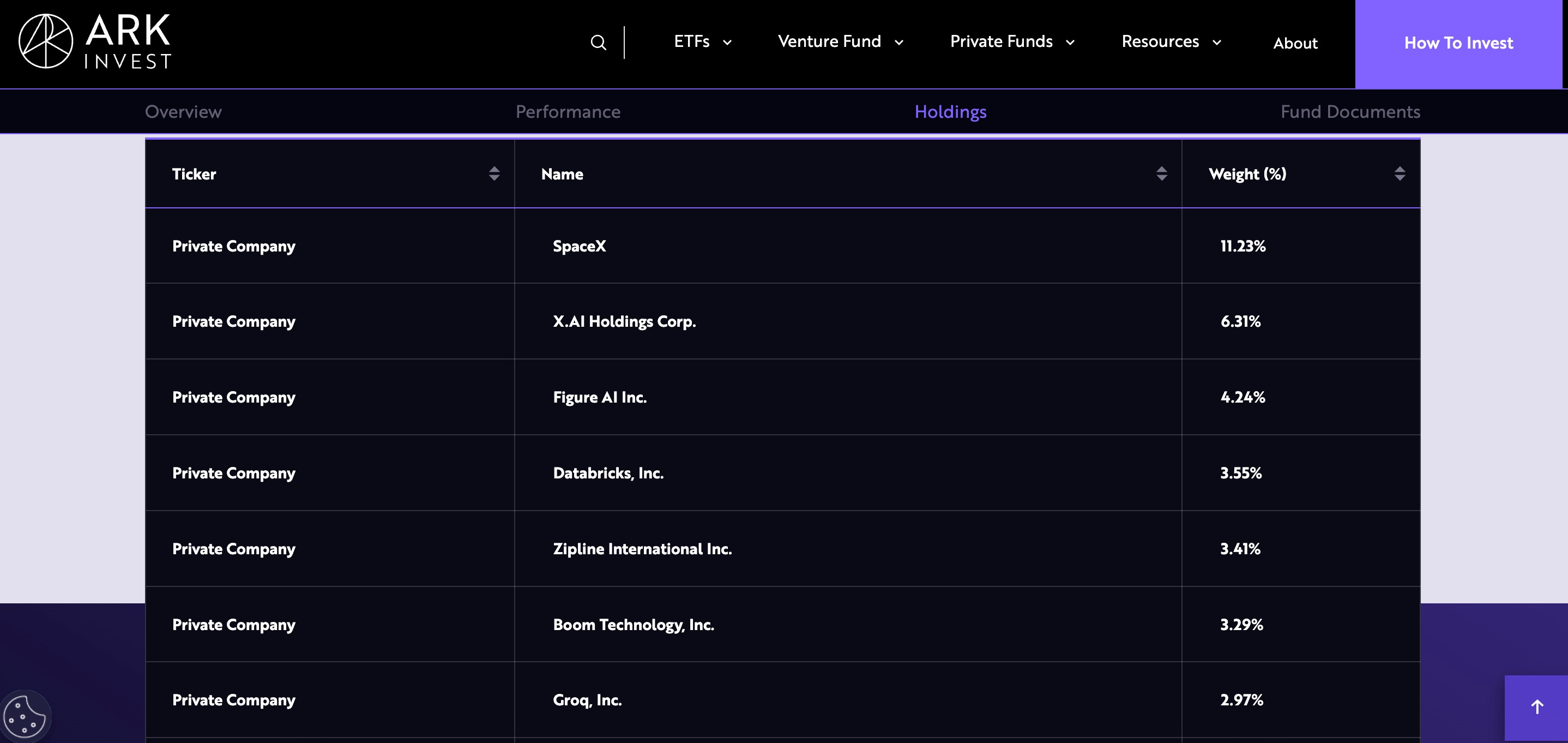Switch to the Performance tab
Viewport: 1568px width, 743px height.
(568, 112)
